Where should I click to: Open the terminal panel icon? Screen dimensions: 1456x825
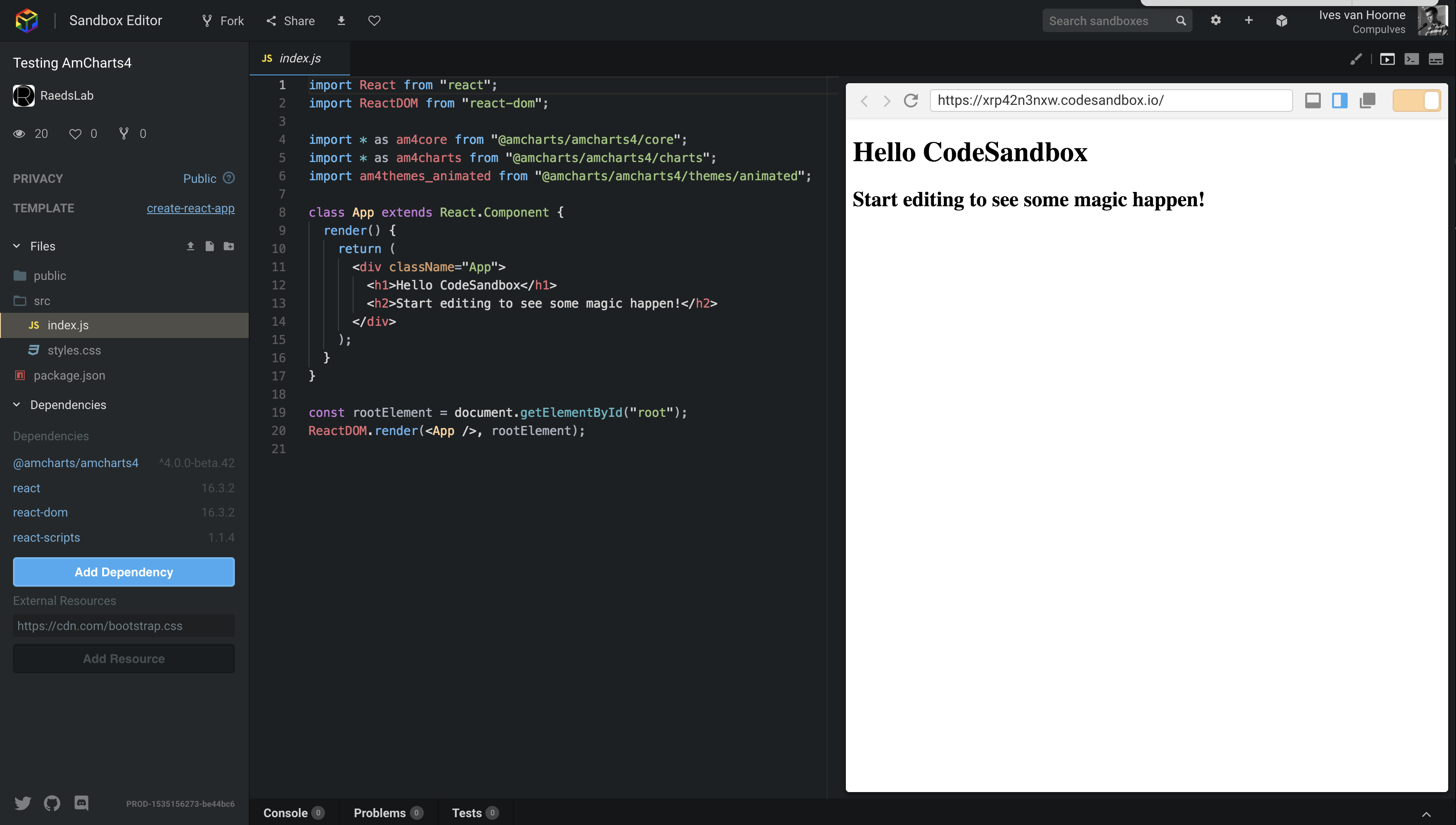[1412, 58]
